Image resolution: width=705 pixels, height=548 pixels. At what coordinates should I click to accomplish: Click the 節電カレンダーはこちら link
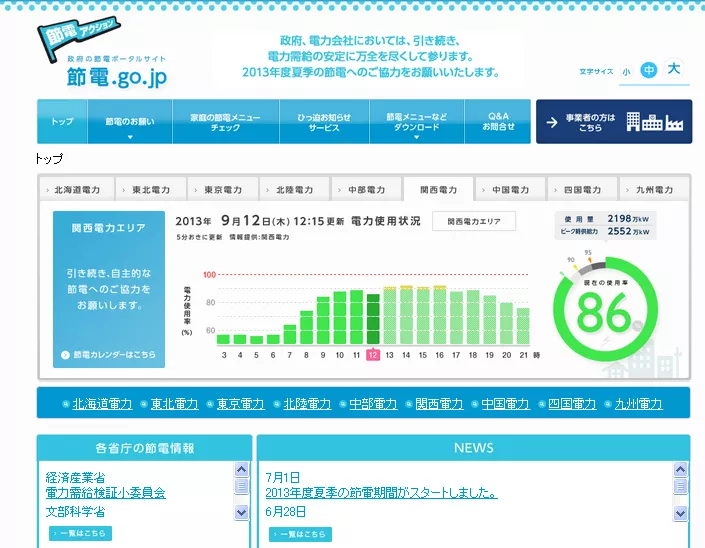[x=114, y=355]
